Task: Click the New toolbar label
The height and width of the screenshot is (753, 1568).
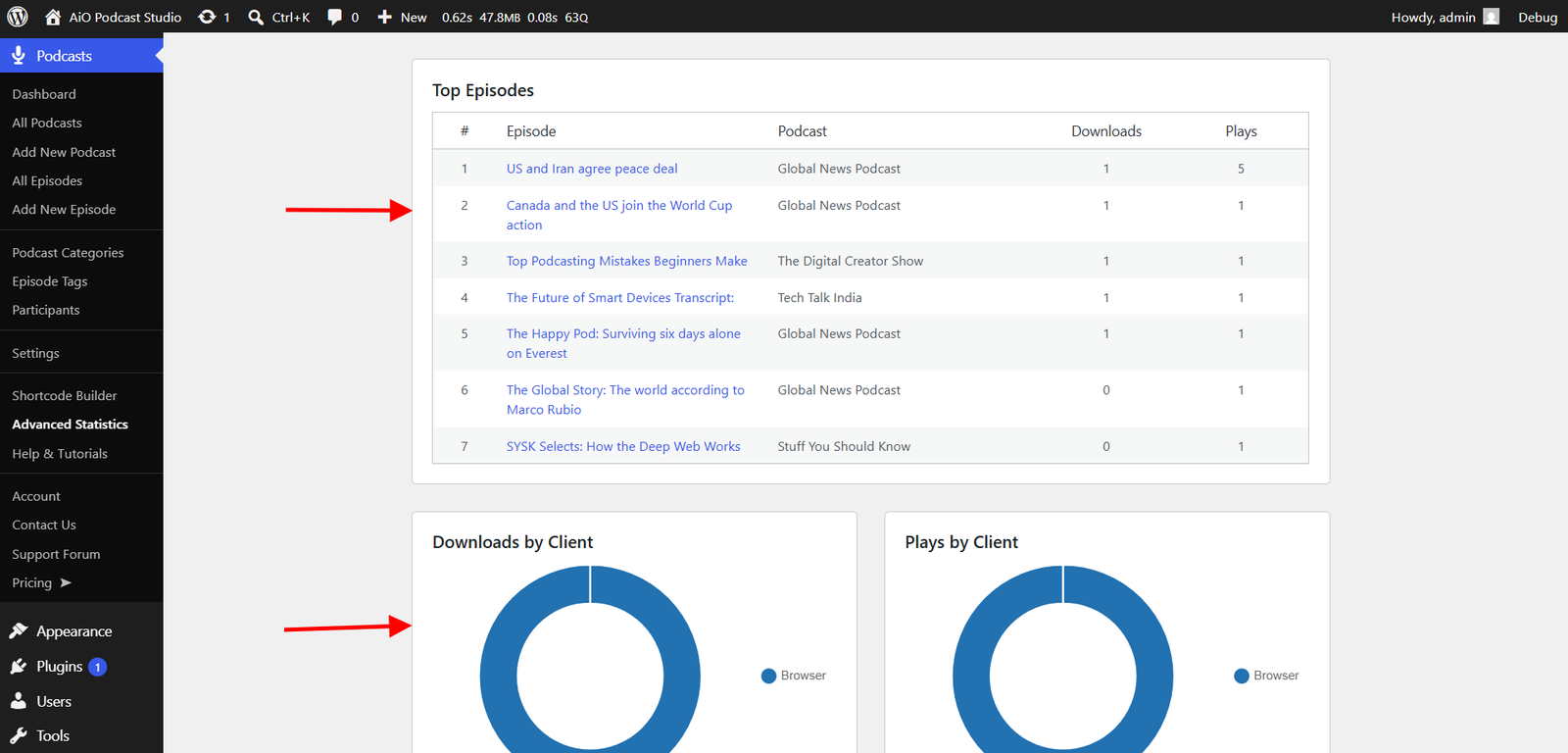Action: 414,17
